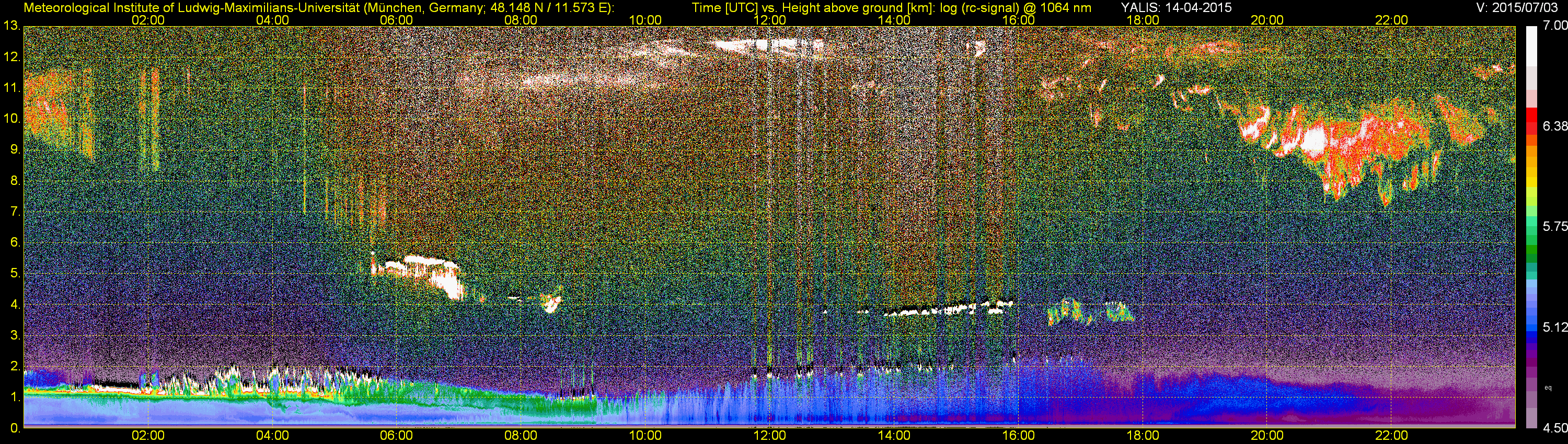Image resolution: width=1568 pixels, height=444 pixels.
Task: Click the 10:00 label on the top time axis
Action: 645,20
